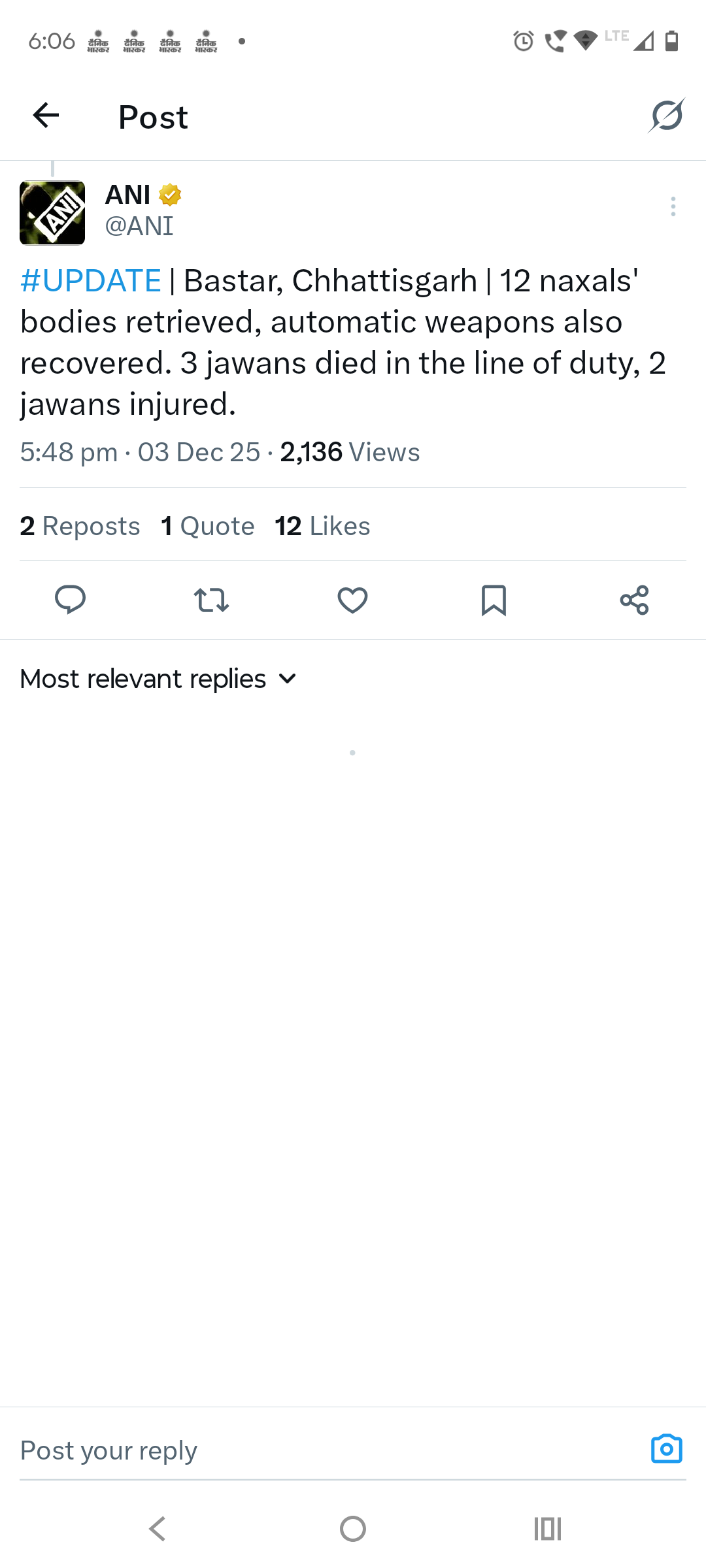Viewport: 706px width, 1568px height.
Task: Like the post with the heart icon
Action: [352, 600]
